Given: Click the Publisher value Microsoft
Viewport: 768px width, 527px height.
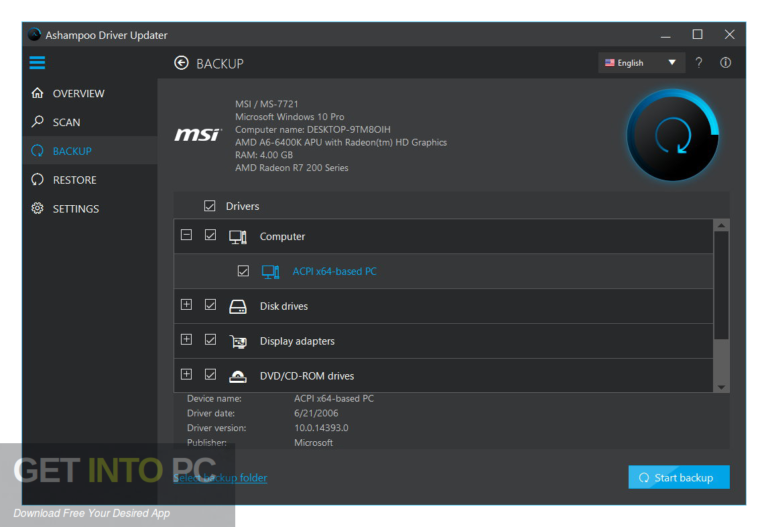Looking at the screenshot, I should point(313,443).
